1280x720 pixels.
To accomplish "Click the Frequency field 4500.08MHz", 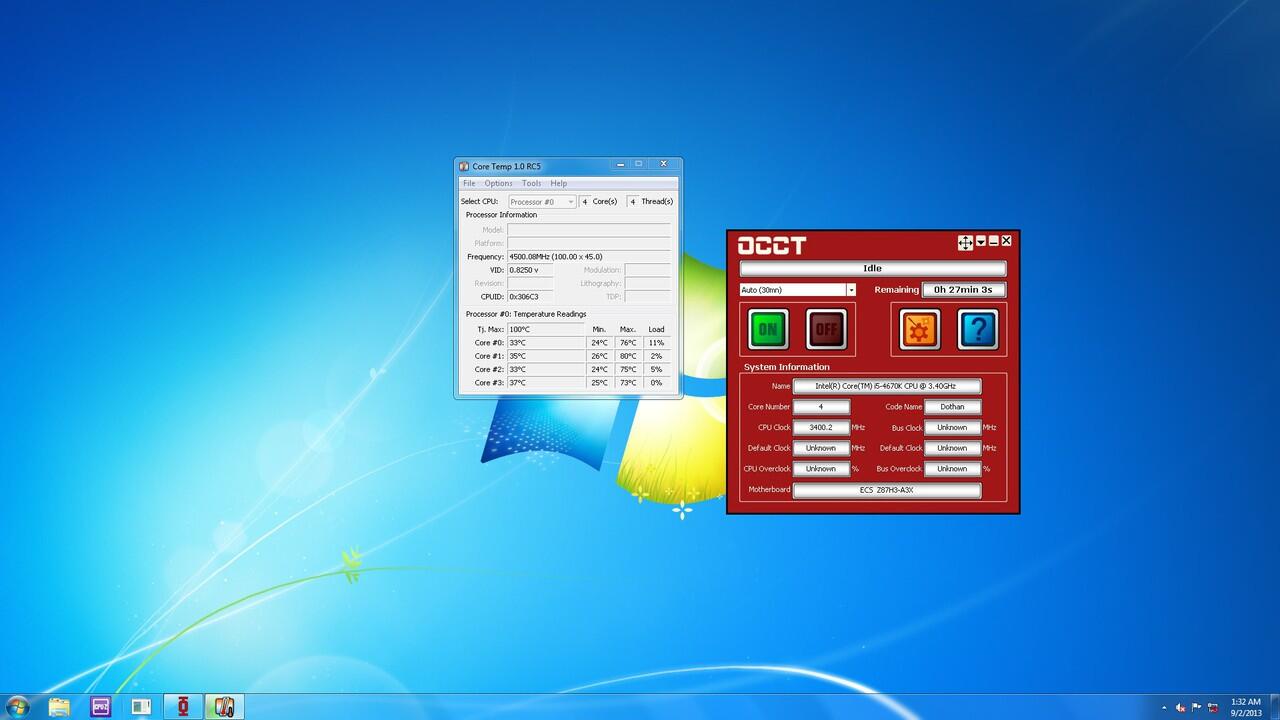I will (x=588, y=257).
